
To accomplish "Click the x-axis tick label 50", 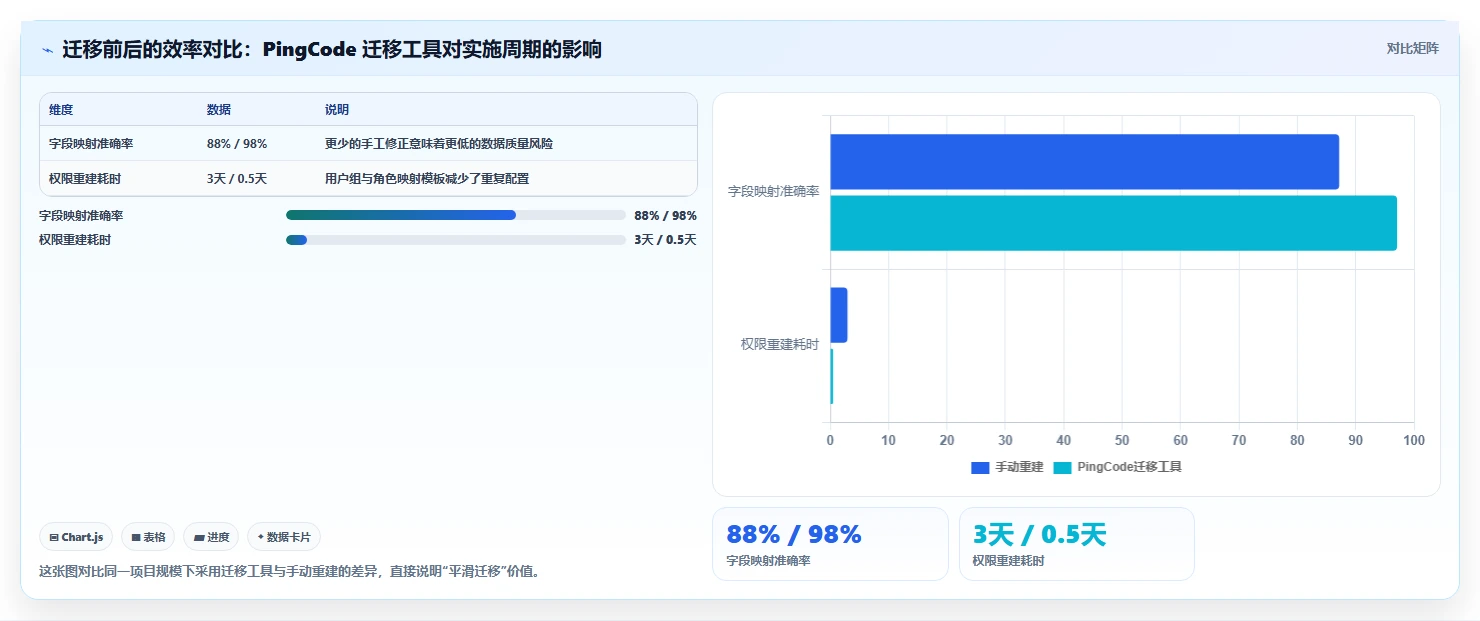I will 1122,440.
